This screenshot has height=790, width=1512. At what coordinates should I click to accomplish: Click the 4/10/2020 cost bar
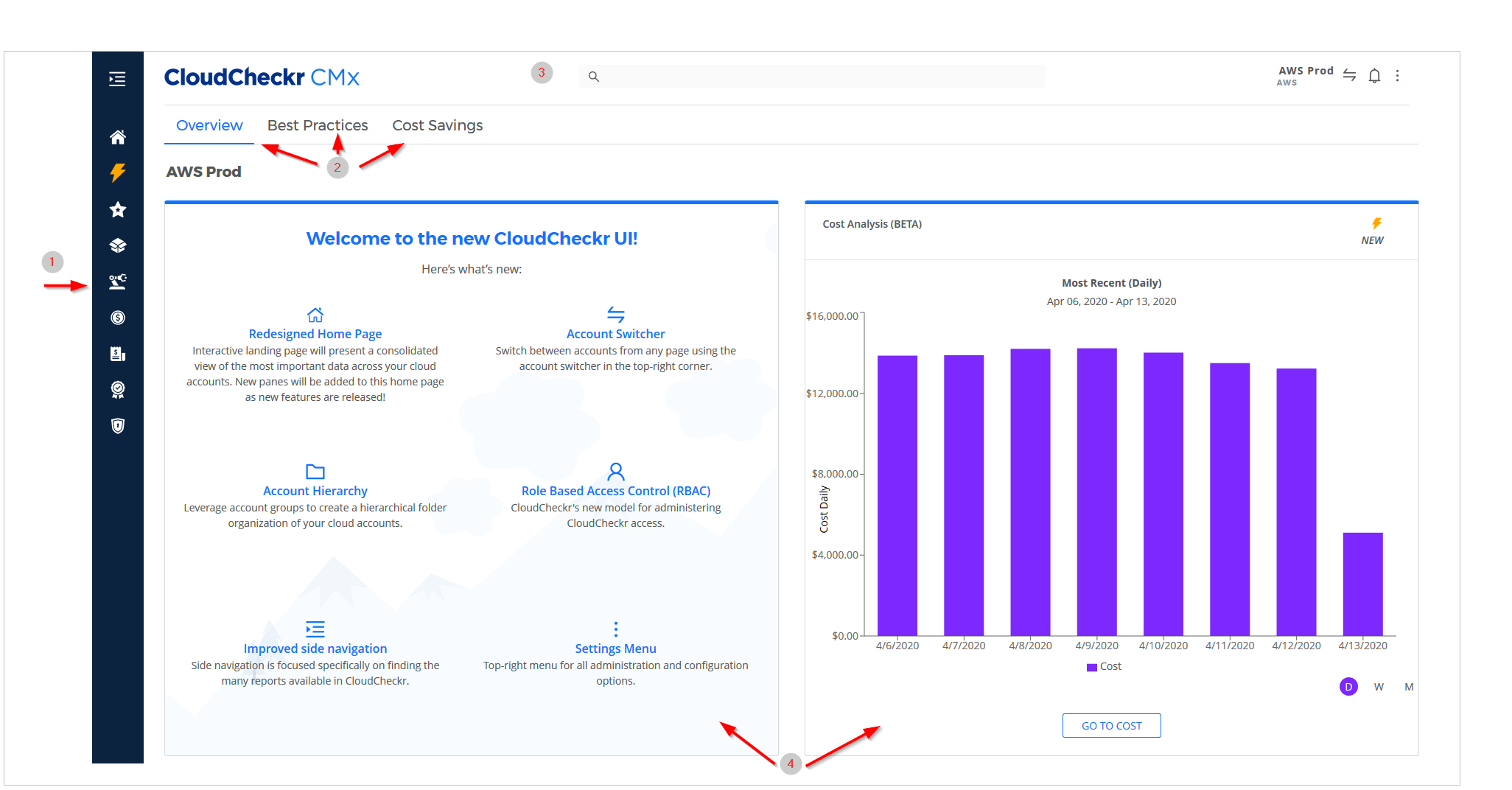[1163, 494]
